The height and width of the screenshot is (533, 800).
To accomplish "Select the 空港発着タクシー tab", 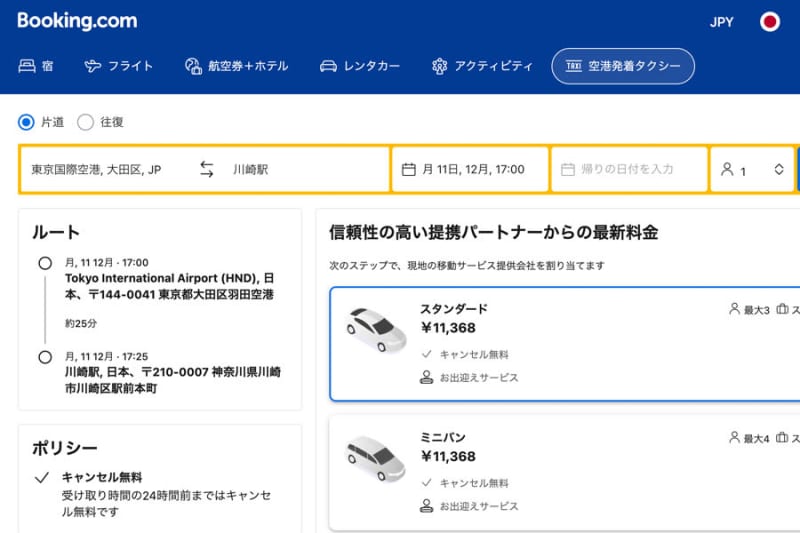I will click(622, 66).
